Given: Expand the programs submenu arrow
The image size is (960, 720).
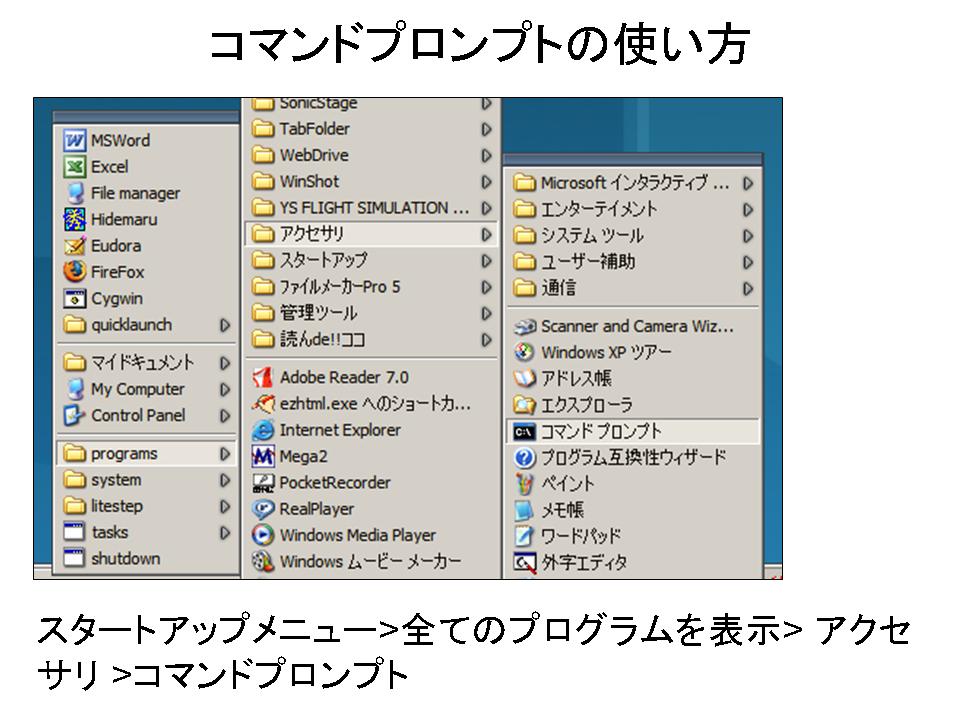Looking at the screenshot, I should pyautogui.click(x=225, y=454).
